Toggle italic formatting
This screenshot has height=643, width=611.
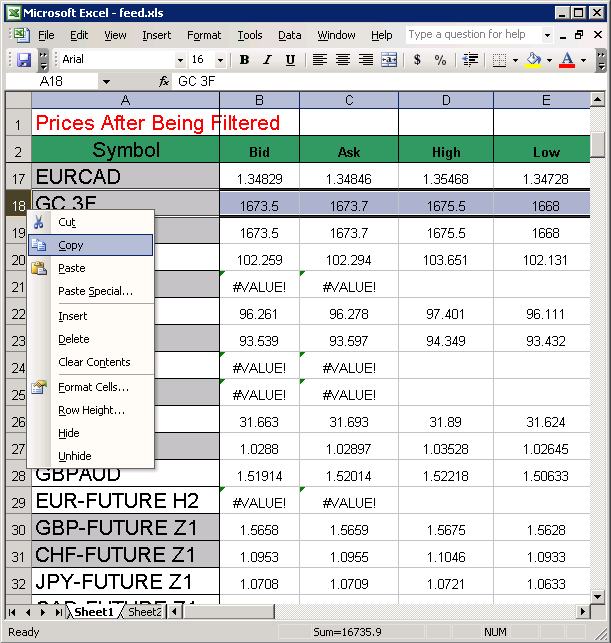point(268,60)
